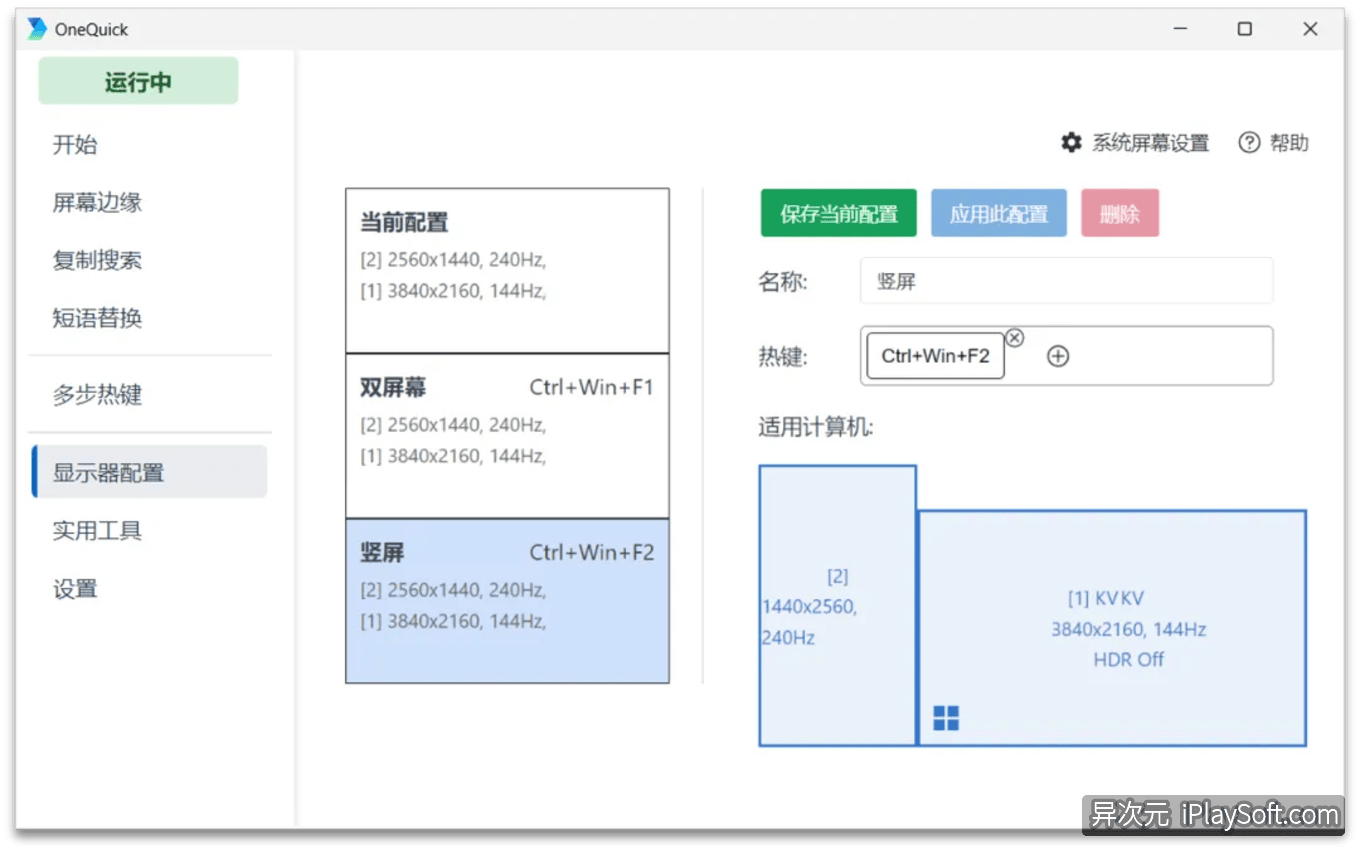The height and width of the screenshot is (851, 1360).
Task: Delete the profile using the 删除 button
Action: [1119, 212]
